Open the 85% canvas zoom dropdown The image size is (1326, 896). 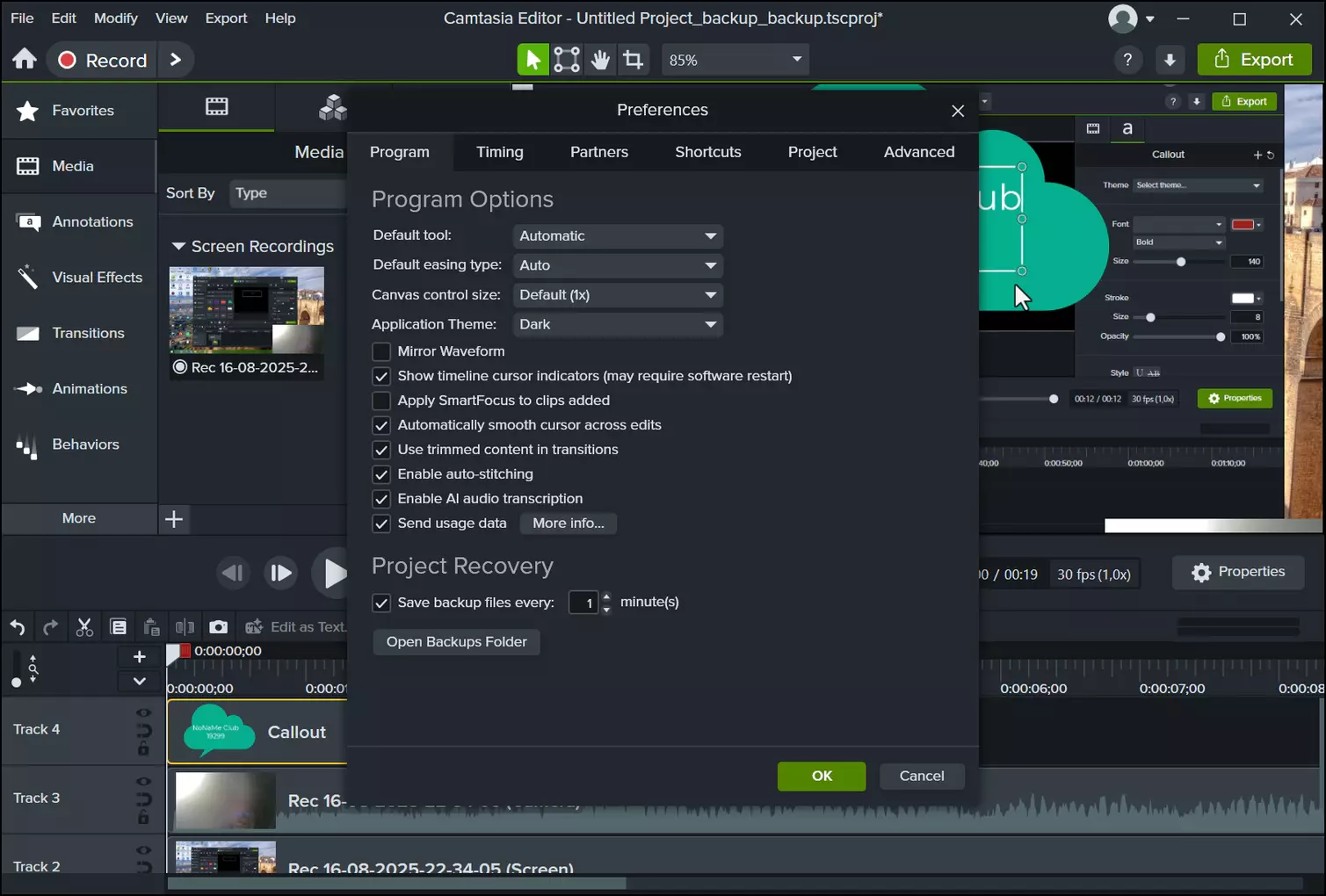[x=735, y=60]
